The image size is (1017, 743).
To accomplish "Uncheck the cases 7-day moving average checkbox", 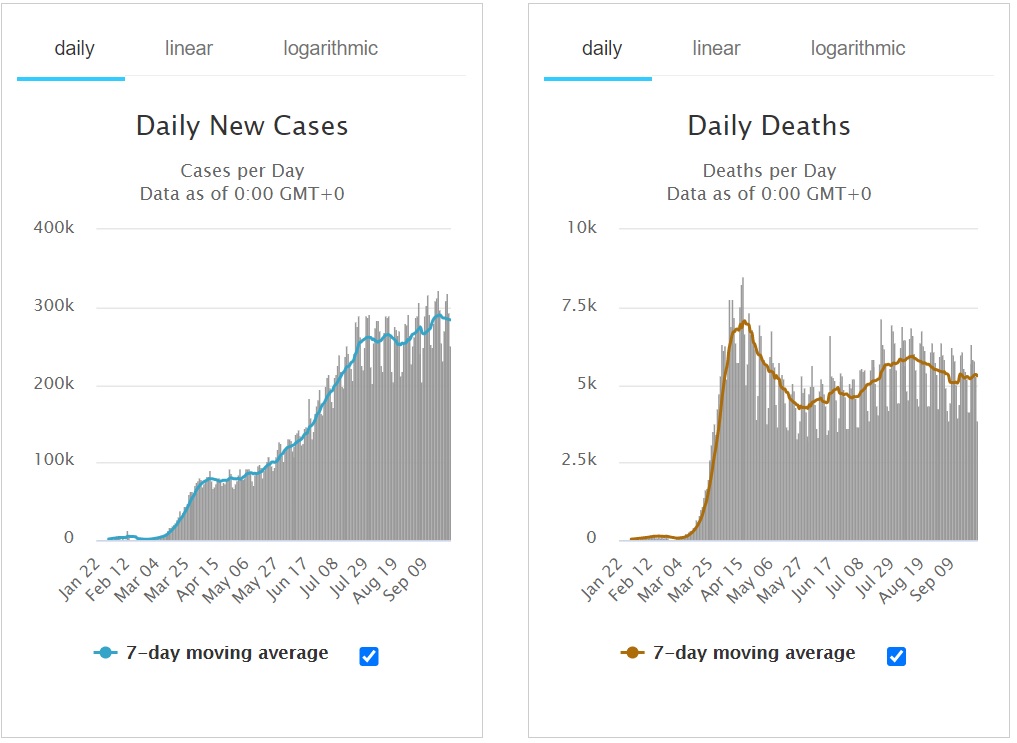I will (368, 656).
